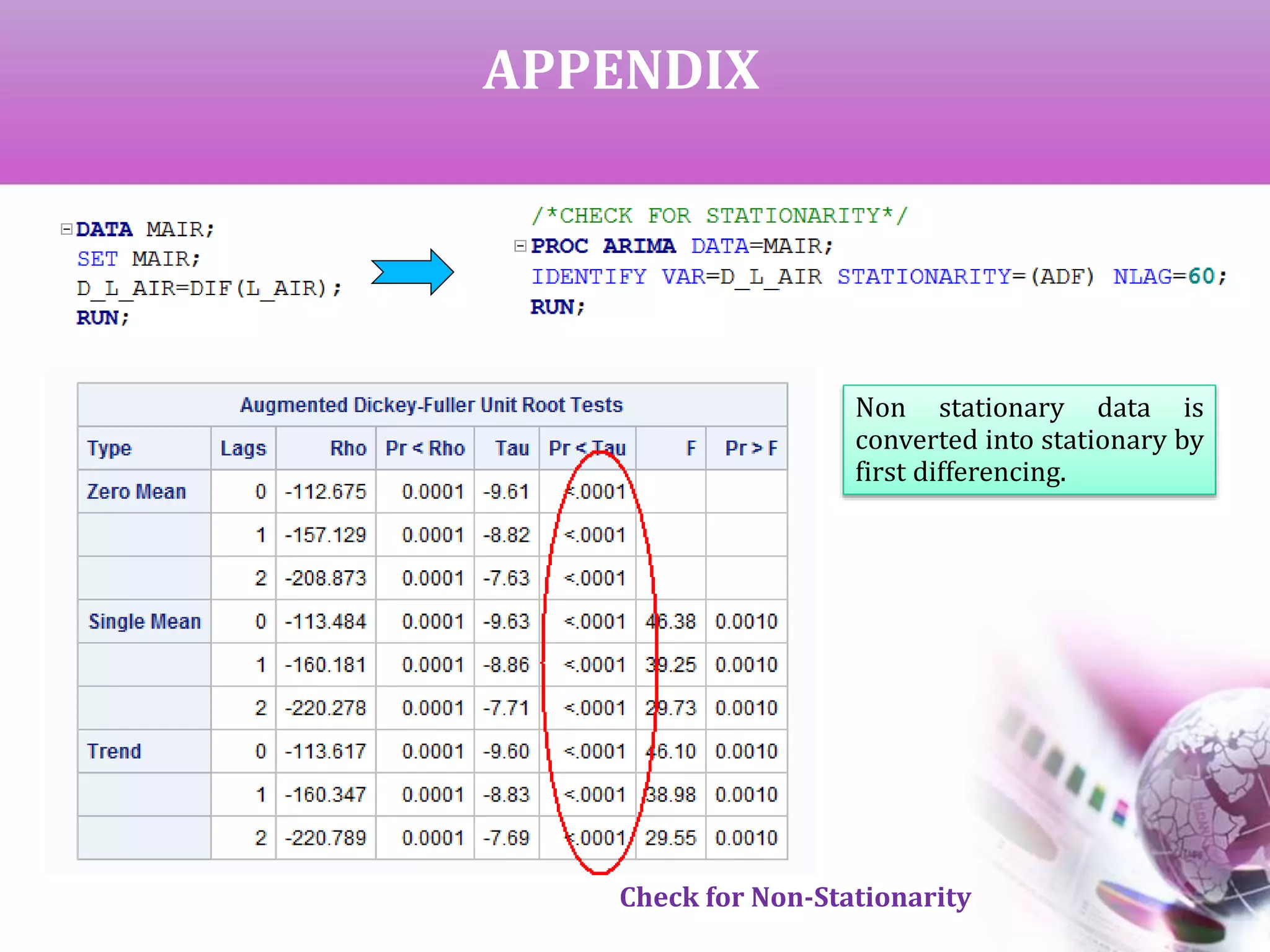Select the CHECK FOR STATIONARITY comment line
1270x952 pixels.
[x=720, y=216]
